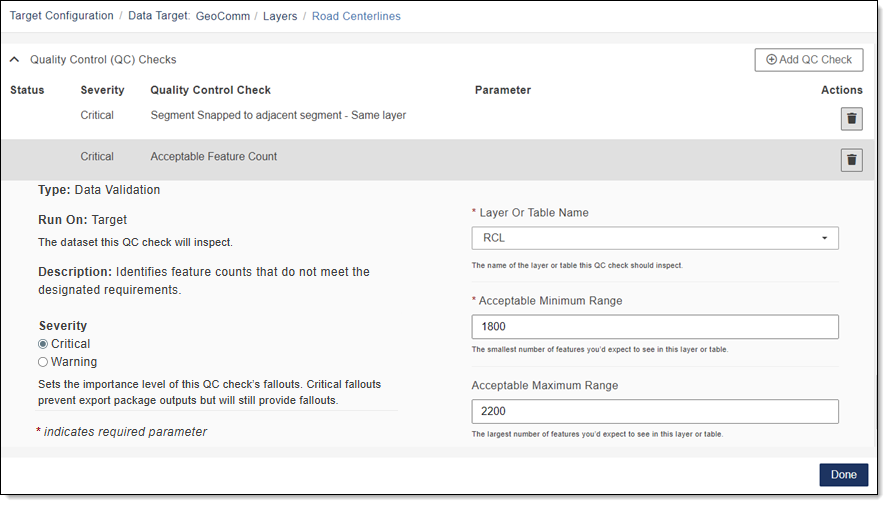Click the Acceptable Maximum Range field

pos(654,412)
